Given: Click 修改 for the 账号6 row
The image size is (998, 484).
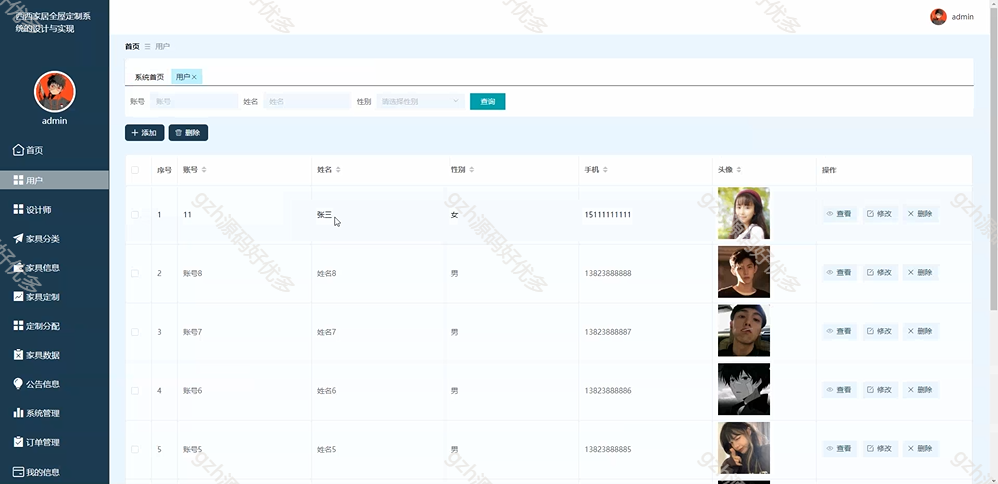Looking at the screenshot, I should (880, 390).
